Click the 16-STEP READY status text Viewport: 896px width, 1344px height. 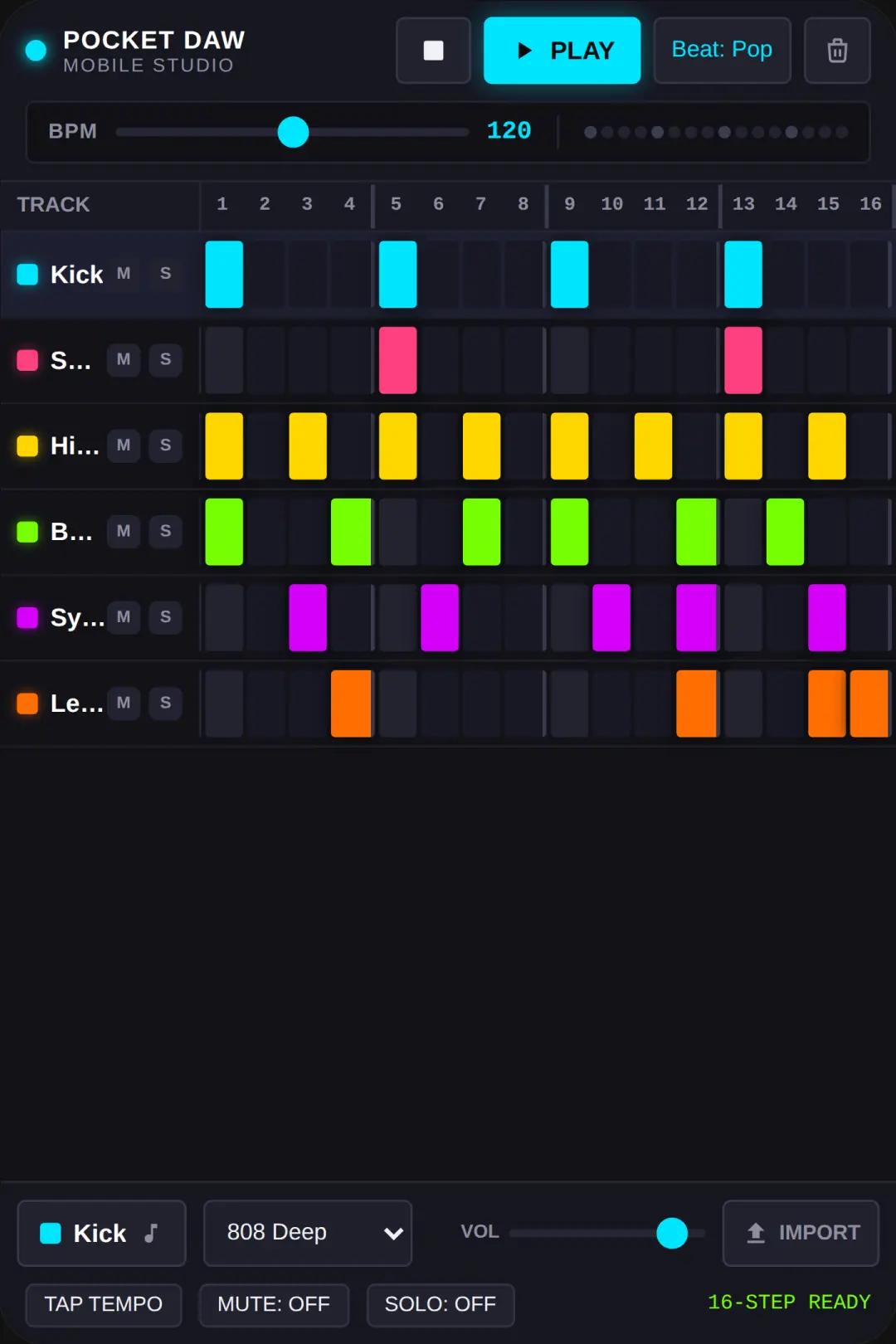(789, 1303)
